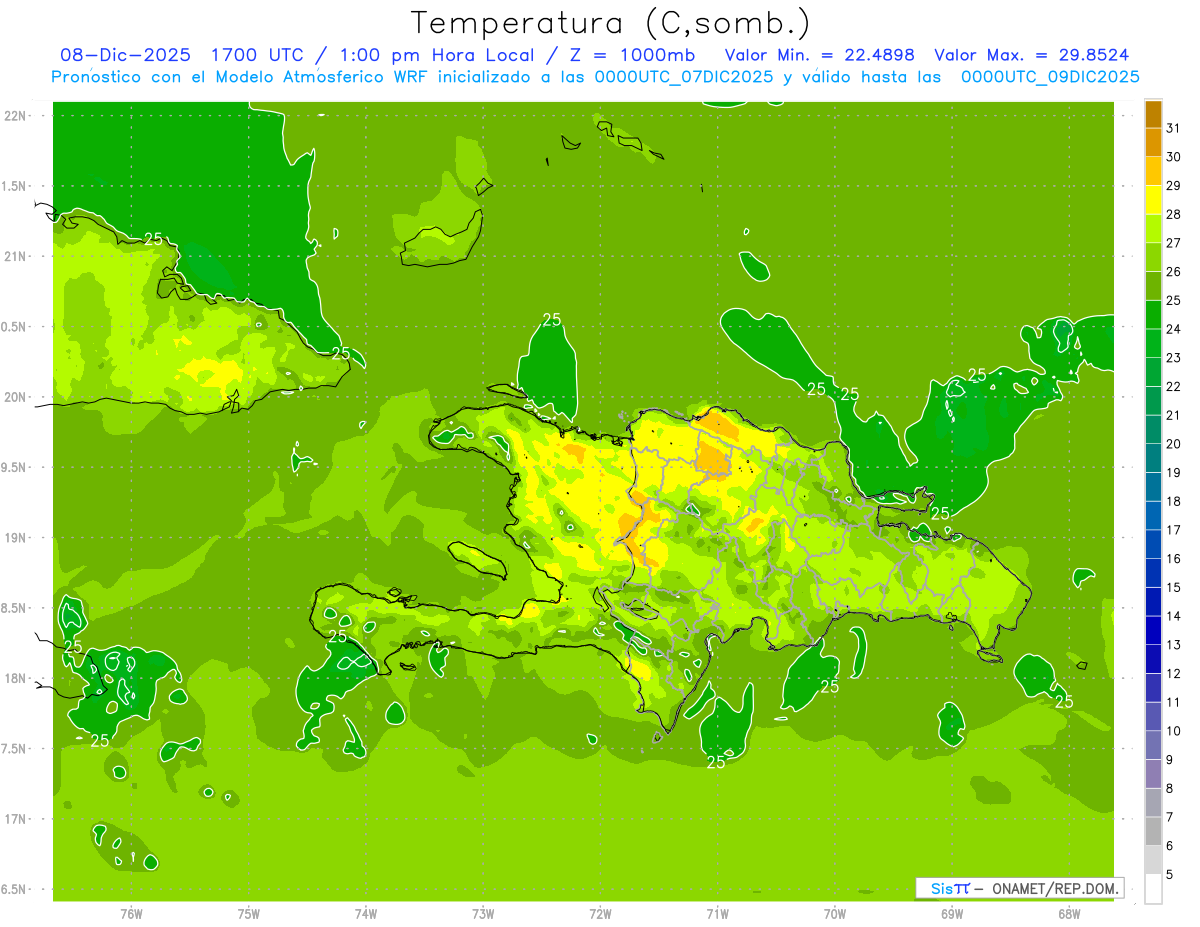This screenshot has height=927, width=1200.
Task: Click the '22N' latitude axis label
Action: pyautogui.click(x=15, y=115)
